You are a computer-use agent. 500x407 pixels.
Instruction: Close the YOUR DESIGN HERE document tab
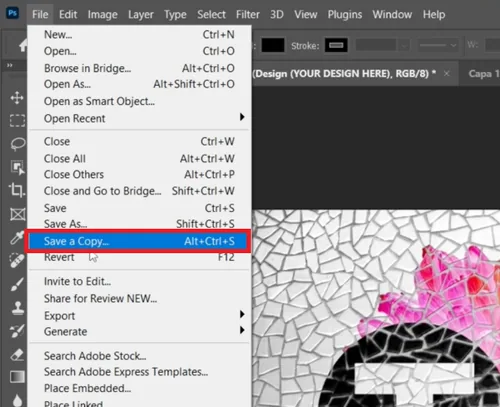click(447, 73)
